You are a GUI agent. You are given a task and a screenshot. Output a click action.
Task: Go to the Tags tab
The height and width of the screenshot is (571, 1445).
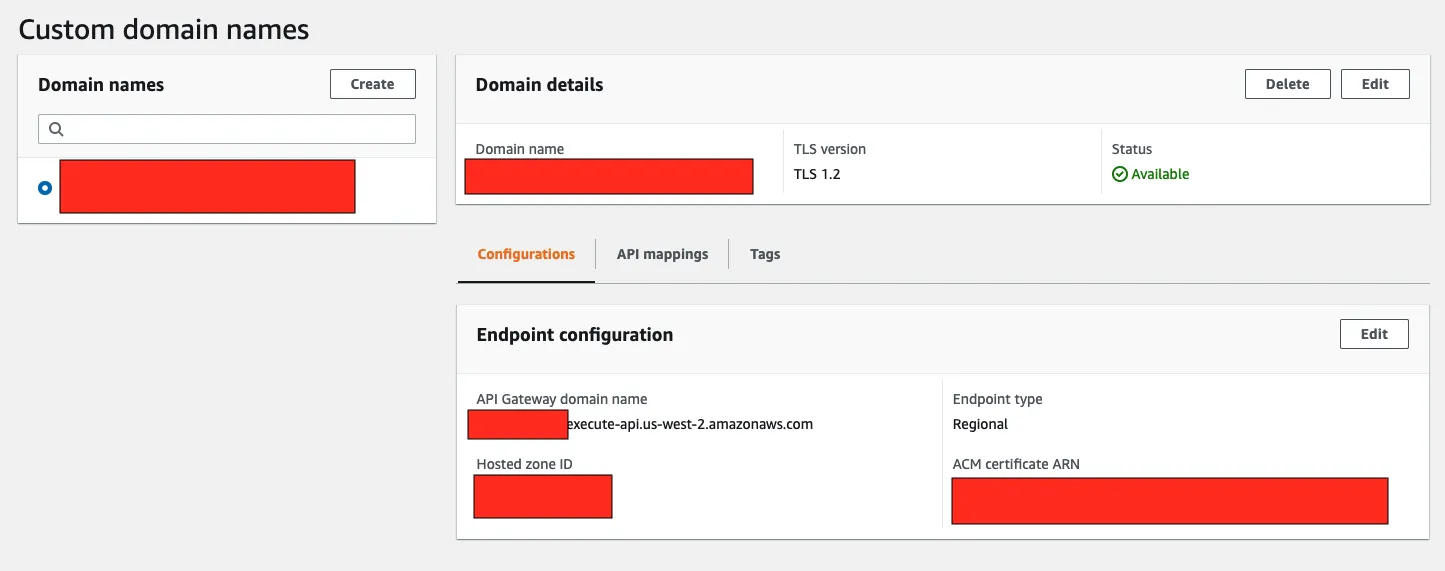click(765, 254)
